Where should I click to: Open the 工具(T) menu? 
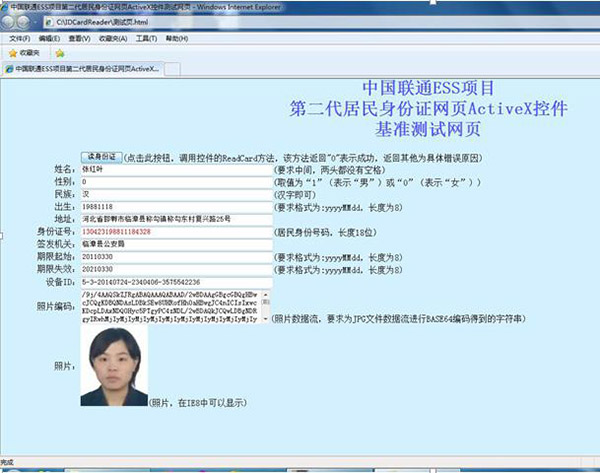click(x=146, y=37)
